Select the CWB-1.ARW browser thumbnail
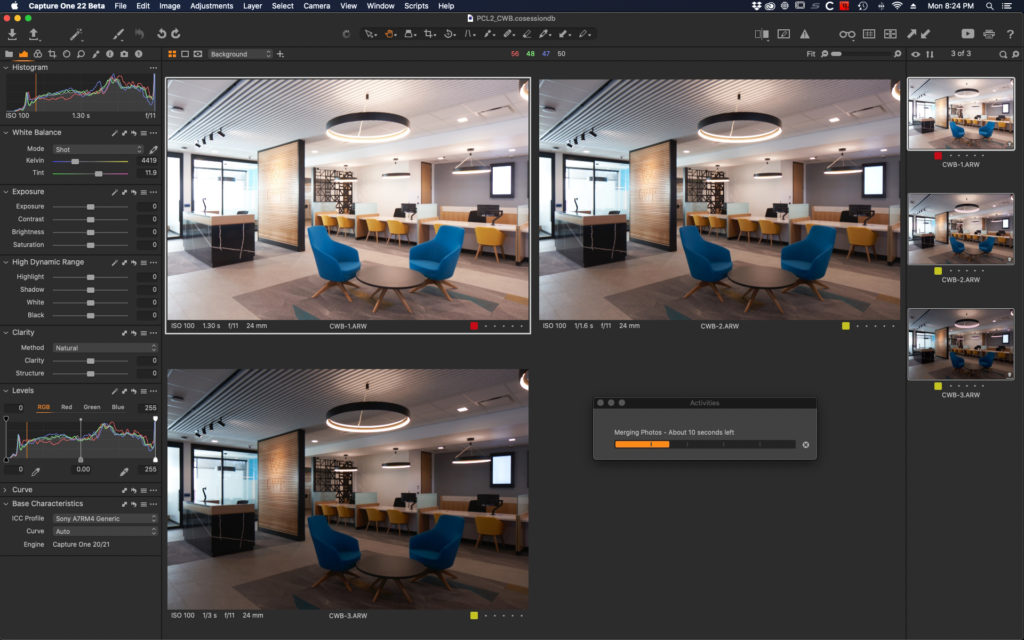The image size is (1024, 640). (x=961, y=114)
